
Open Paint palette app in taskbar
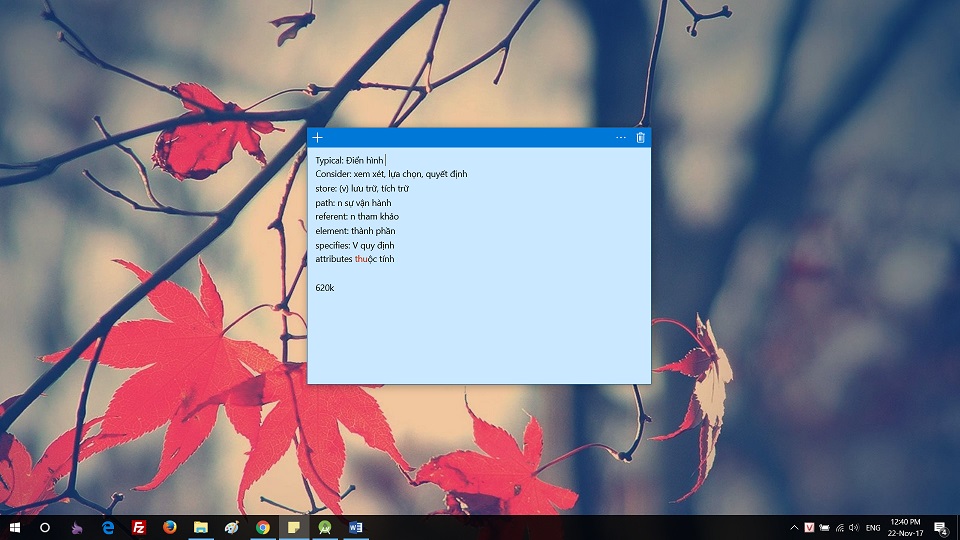tap(232, 527)
